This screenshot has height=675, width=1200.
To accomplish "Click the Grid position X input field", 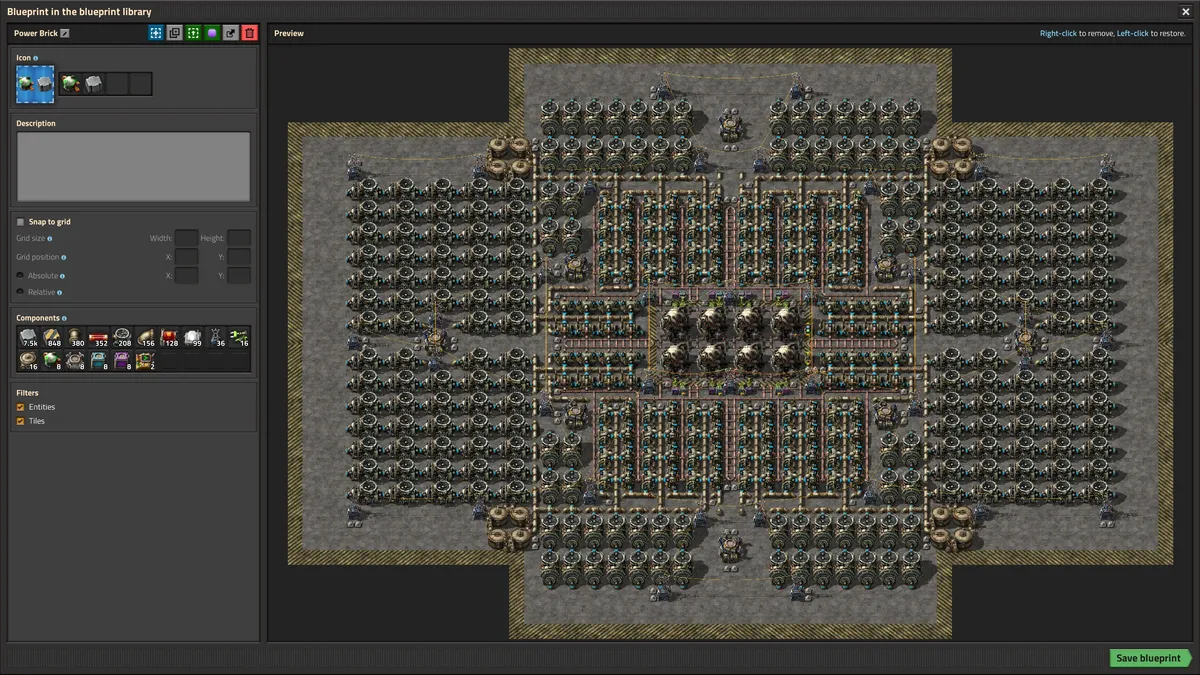I will click(x=186, y=257).
